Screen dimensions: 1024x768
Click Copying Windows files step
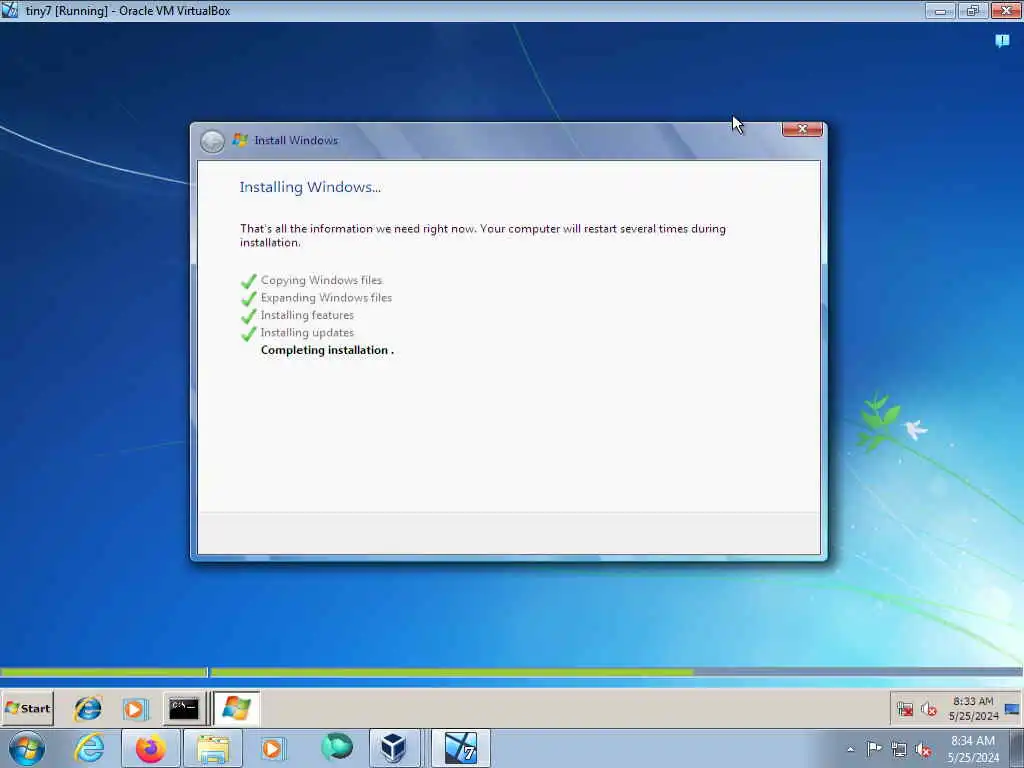click(321, 280)
